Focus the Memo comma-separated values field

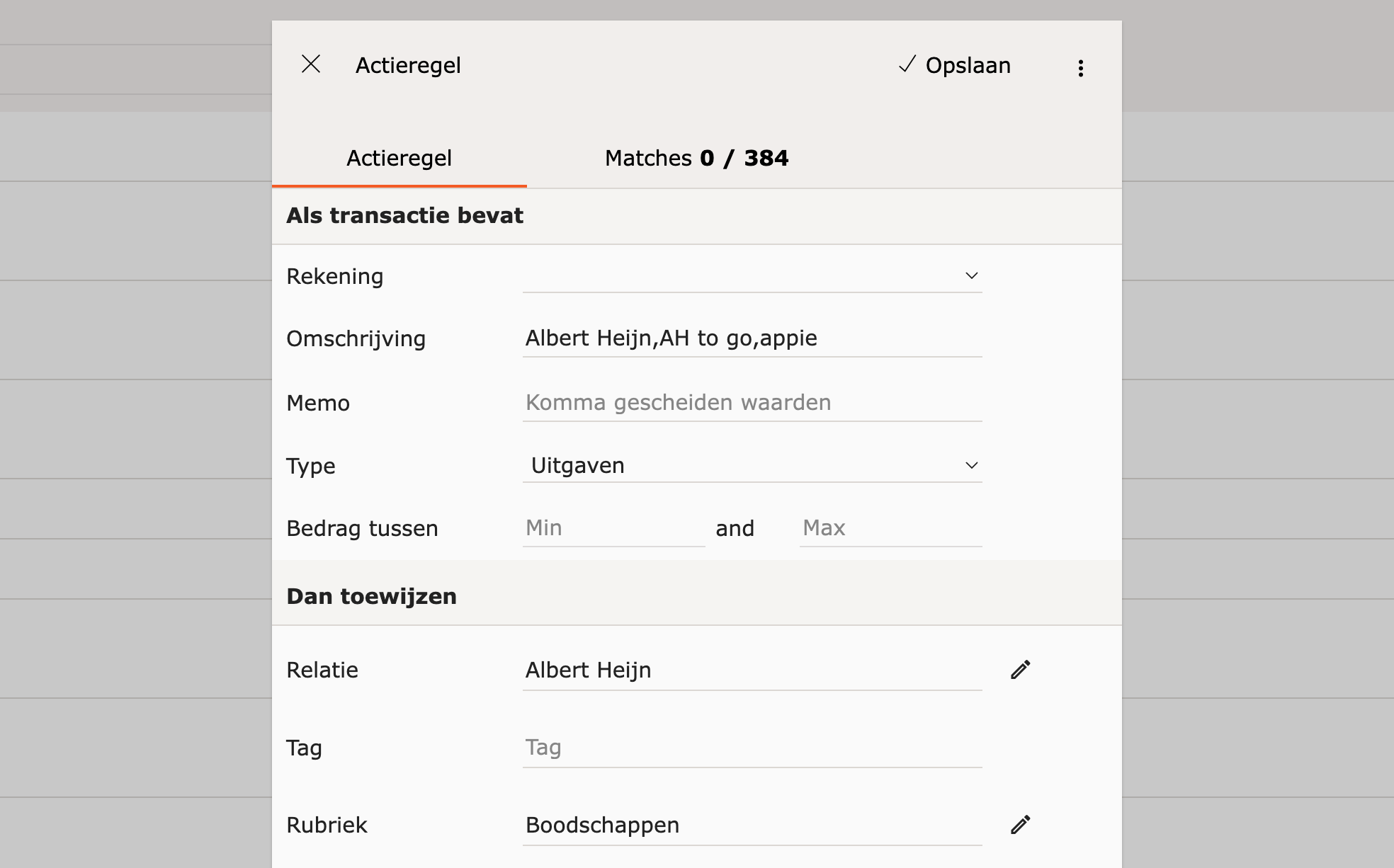pos(751,403)
